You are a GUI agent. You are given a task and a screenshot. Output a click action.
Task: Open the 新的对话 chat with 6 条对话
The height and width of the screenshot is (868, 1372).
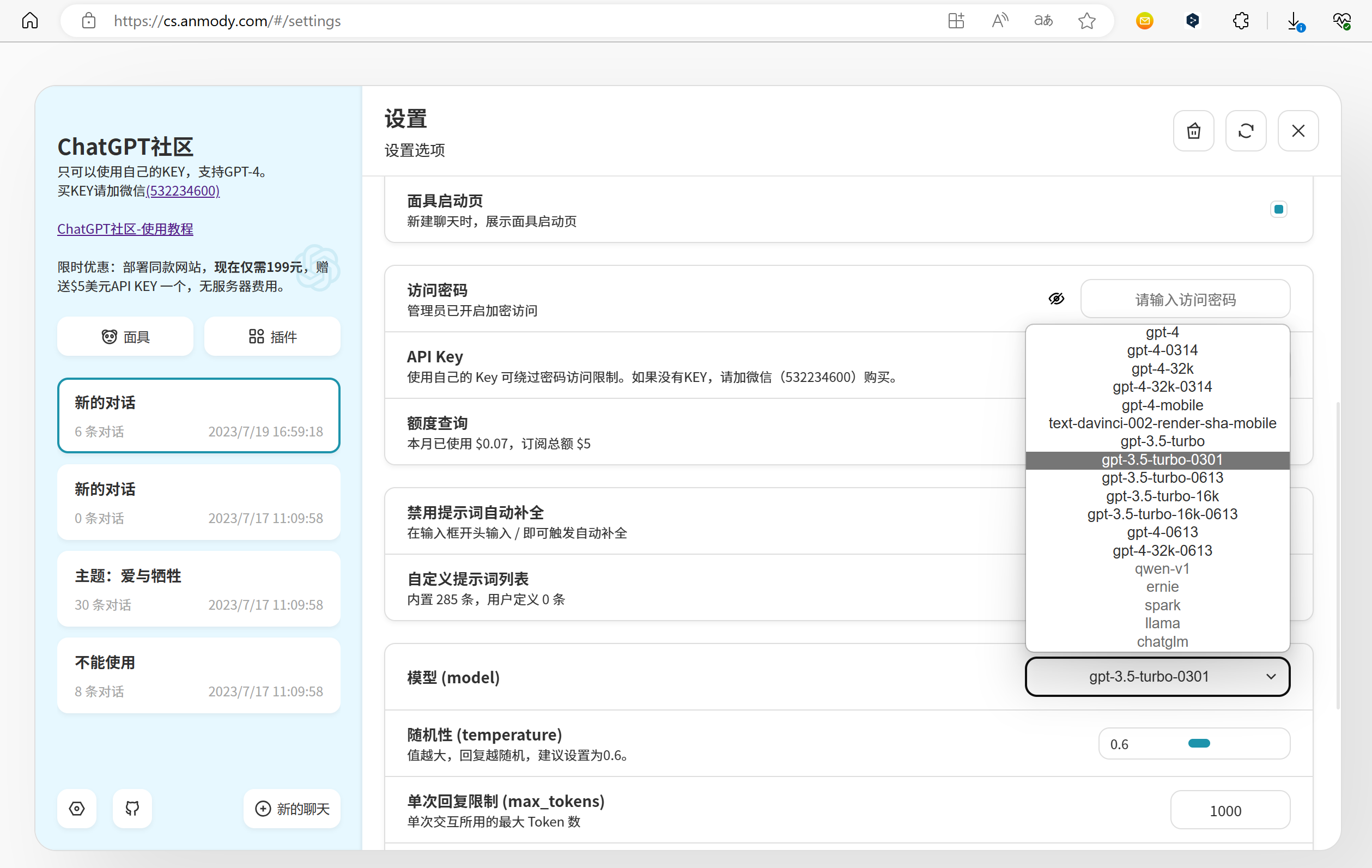tap(198, 416)
